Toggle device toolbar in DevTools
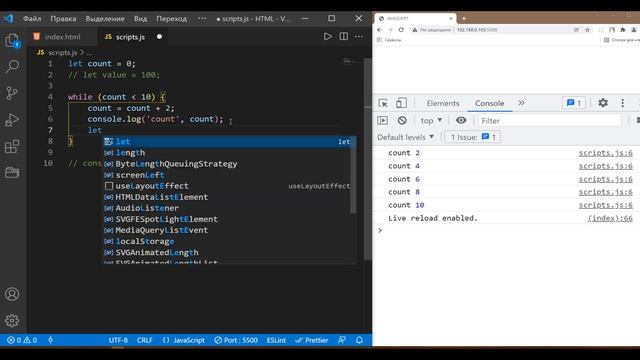Viewport: 640px width, 360px height. pos(401,103)
